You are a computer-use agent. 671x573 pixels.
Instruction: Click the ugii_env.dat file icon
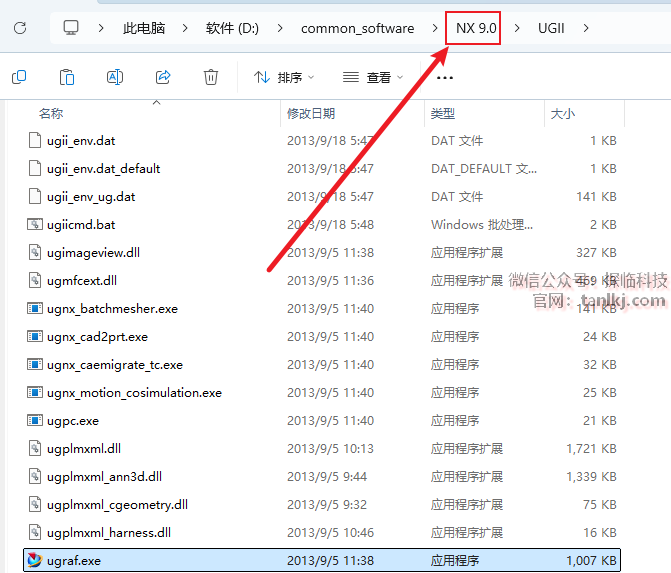[35, 140]
